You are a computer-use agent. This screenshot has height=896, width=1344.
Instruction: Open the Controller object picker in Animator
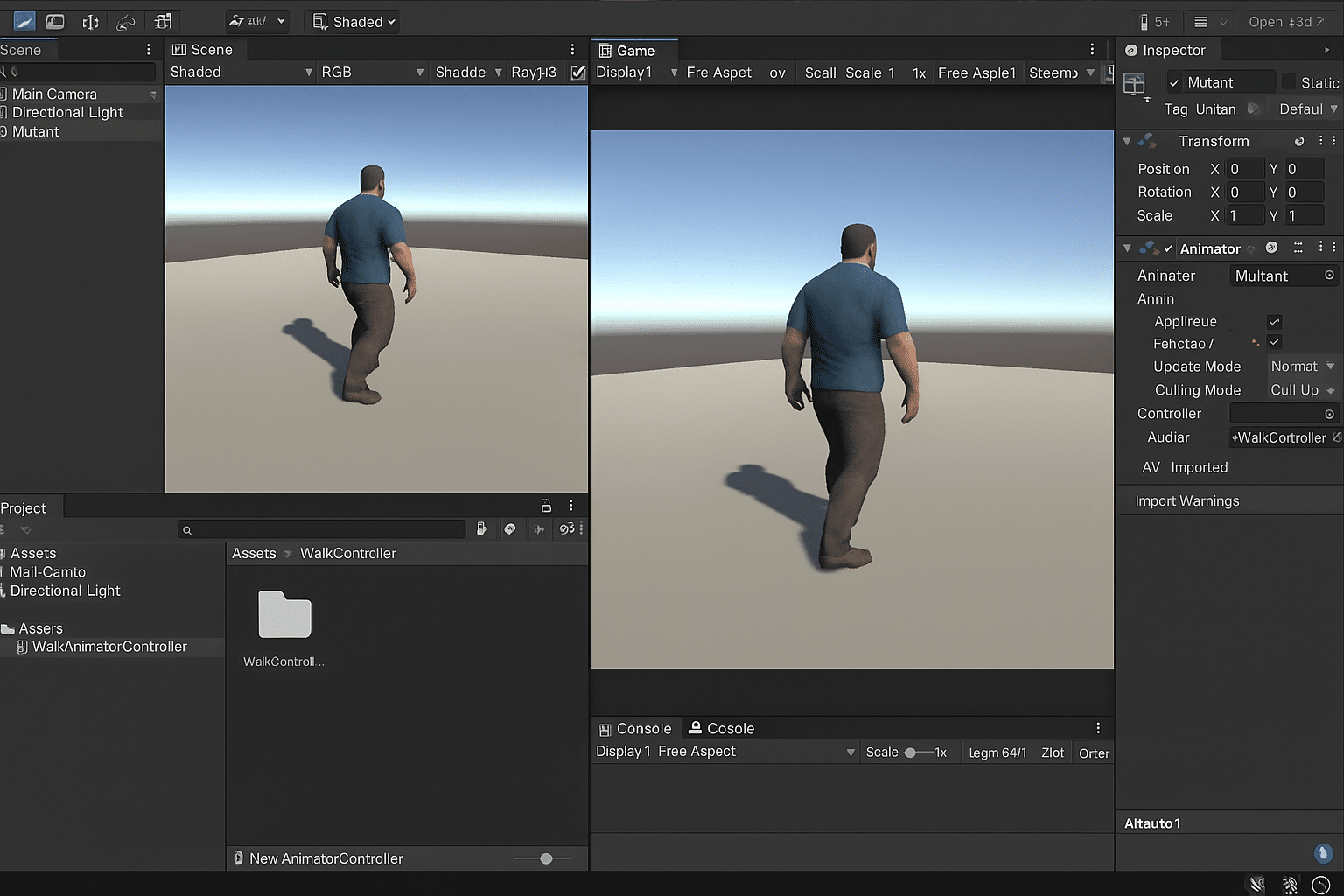1330,413
